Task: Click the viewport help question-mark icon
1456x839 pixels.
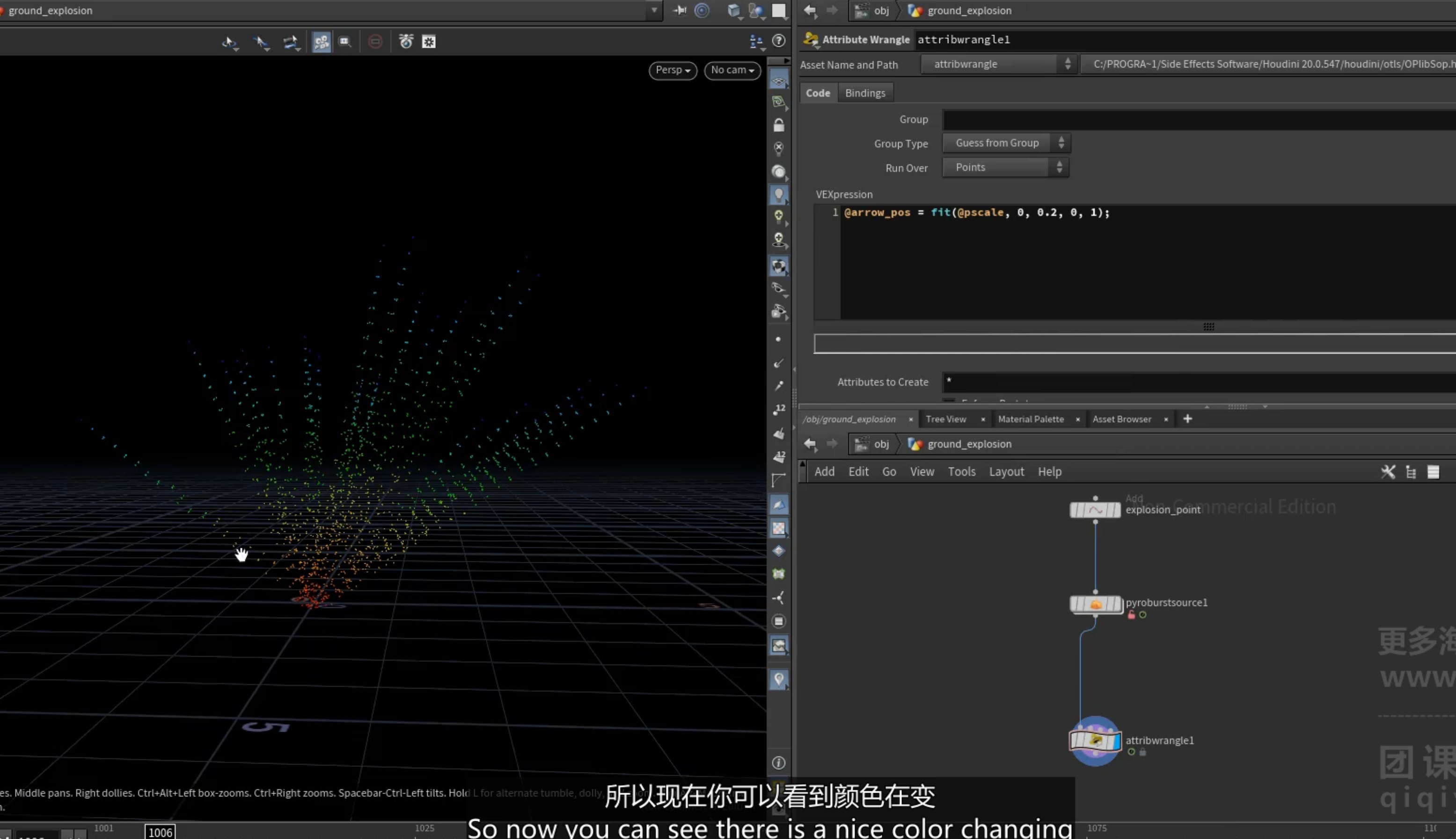Action: [x=778, y=41]
